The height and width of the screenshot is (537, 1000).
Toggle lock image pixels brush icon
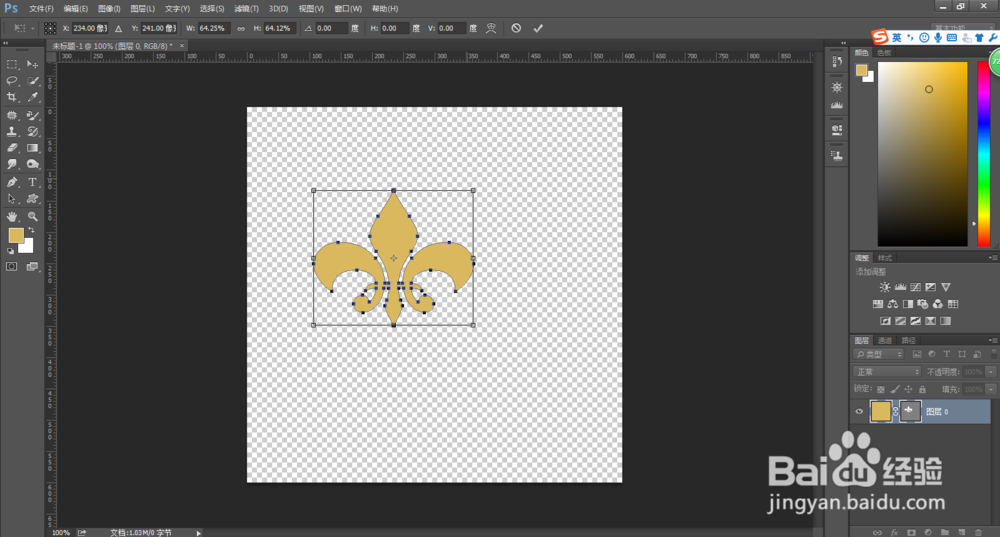click(x=895, y=389)
